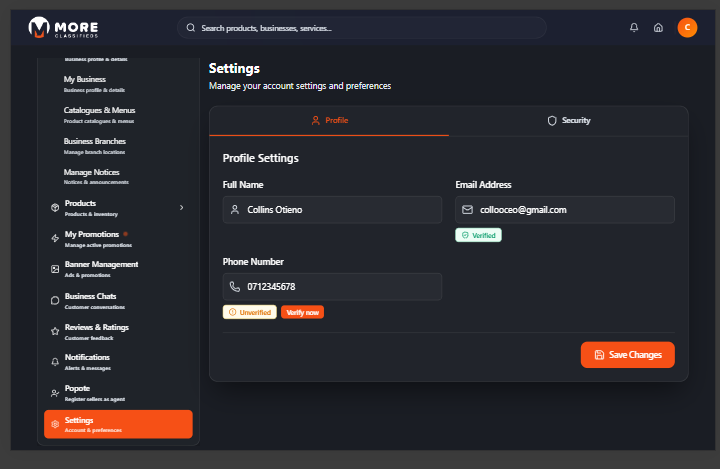This screenshot has height=469, width=720.
Task: Click the Reviews & Ratings star icon
Action: [55, 331]
